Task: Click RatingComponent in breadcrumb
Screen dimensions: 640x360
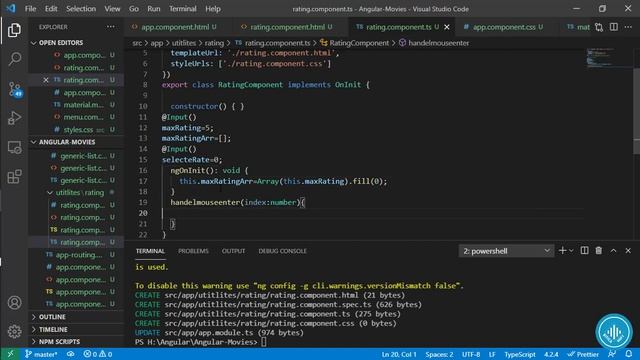Action: point(359,43)
